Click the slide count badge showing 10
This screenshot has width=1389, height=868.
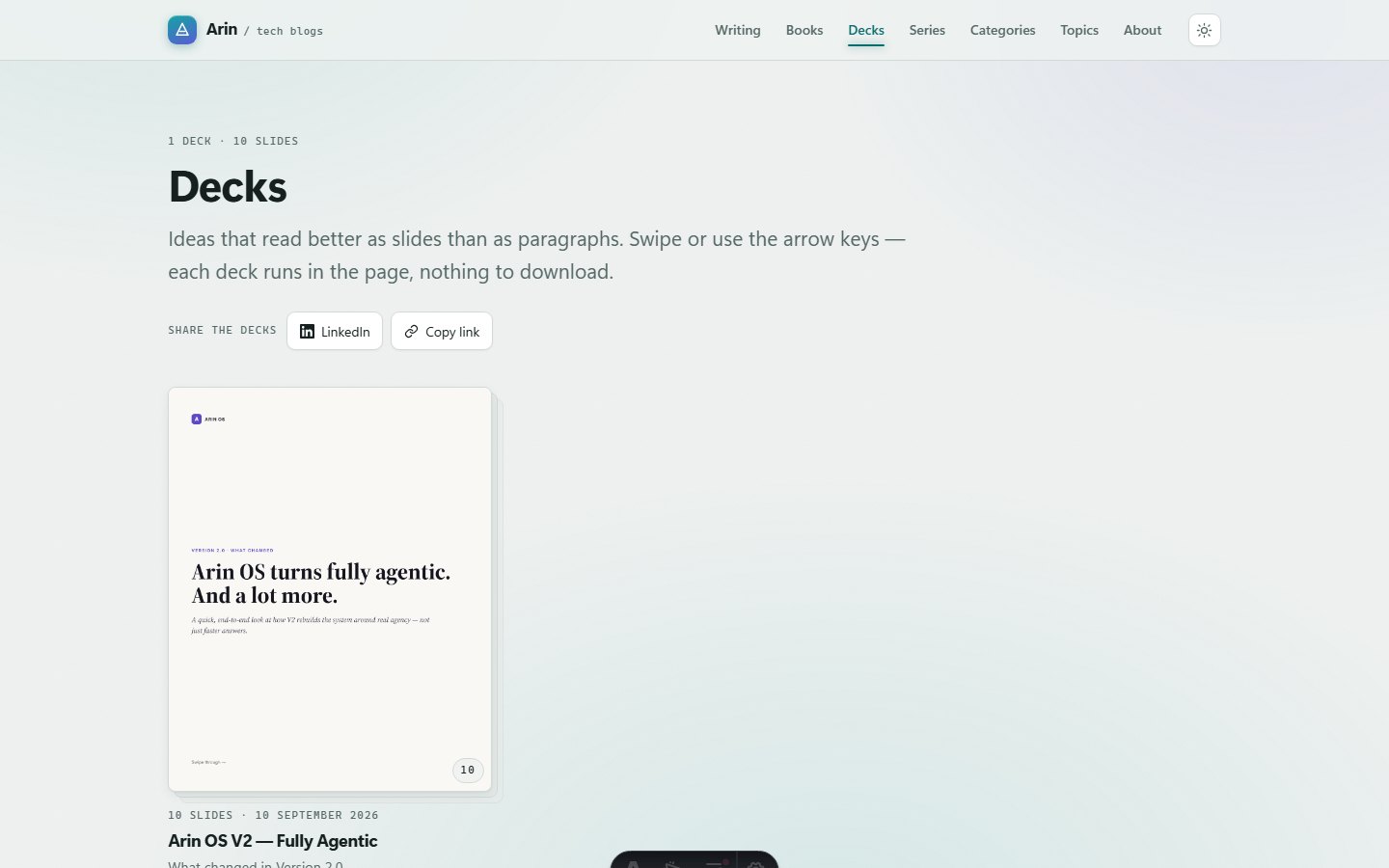click(x=468, y=770)
